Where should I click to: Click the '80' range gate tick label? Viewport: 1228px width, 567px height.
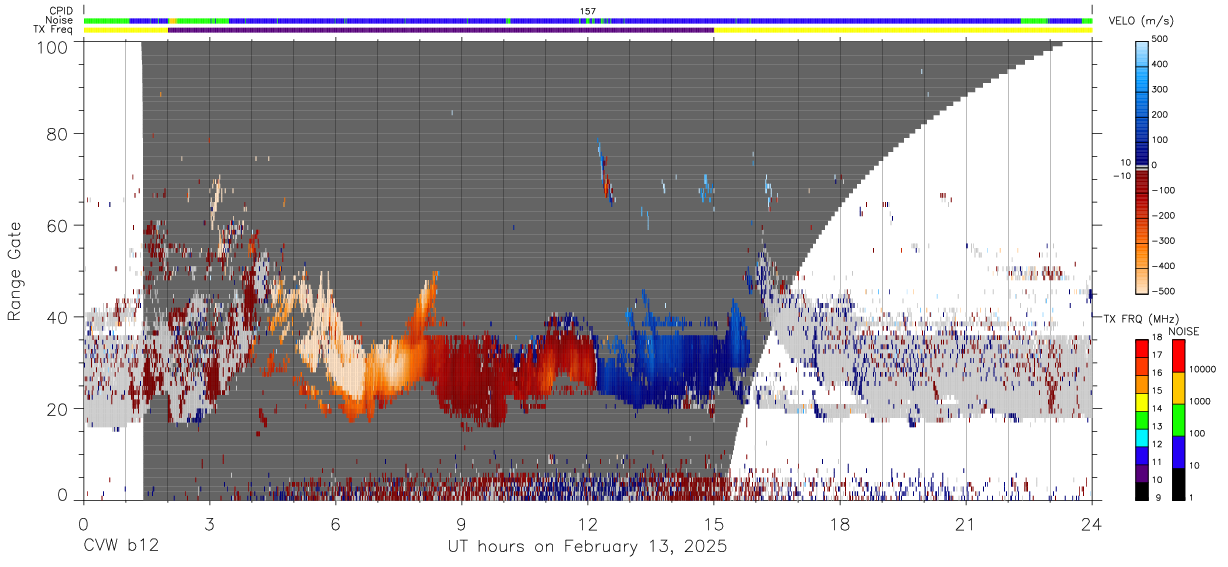click(59, 134)
